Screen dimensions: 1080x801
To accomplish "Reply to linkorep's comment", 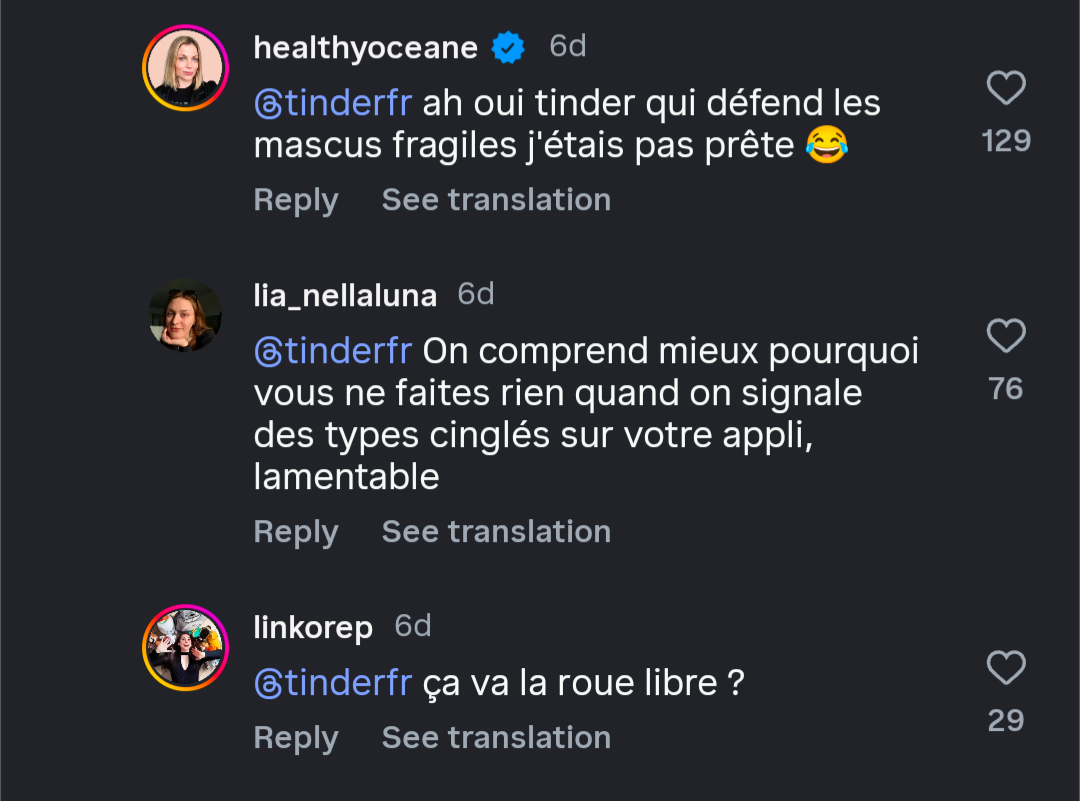I will click(296, 738).
